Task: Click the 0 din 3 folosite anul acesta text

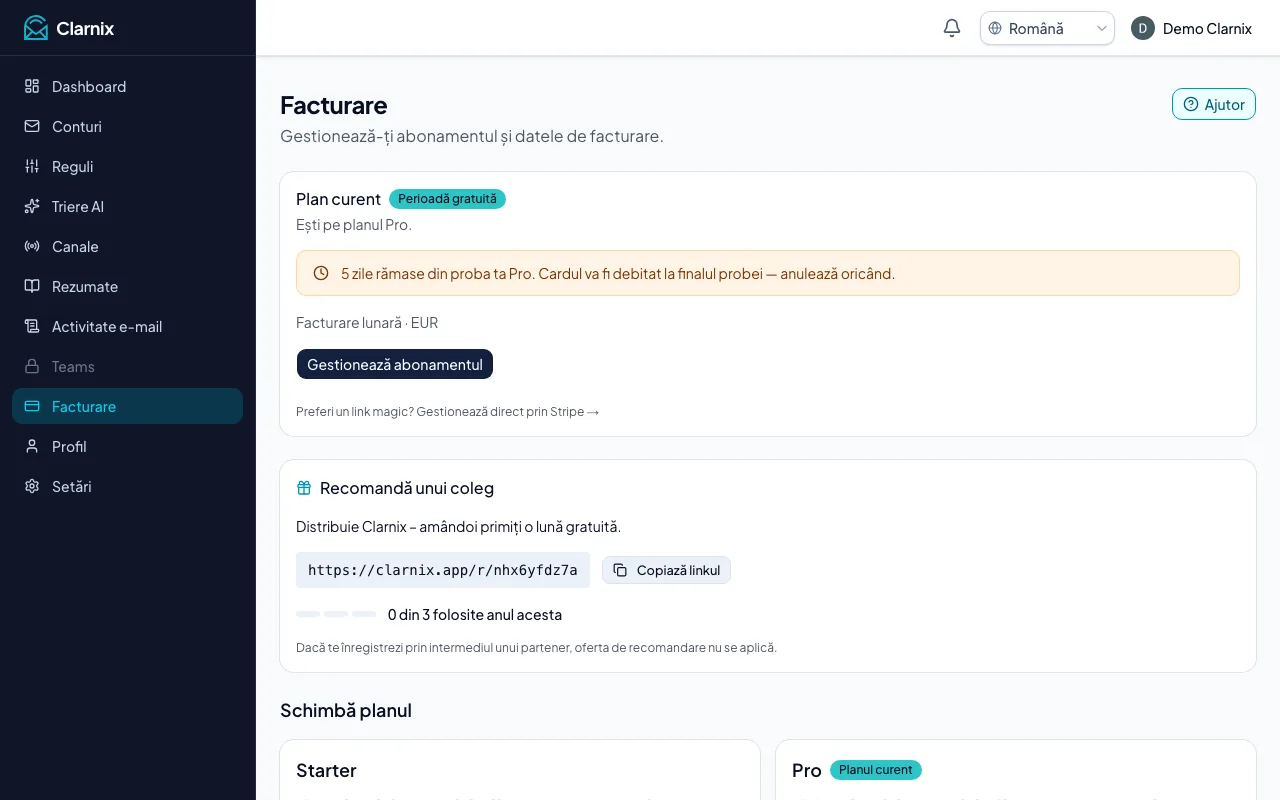Action: click(475, 614)
